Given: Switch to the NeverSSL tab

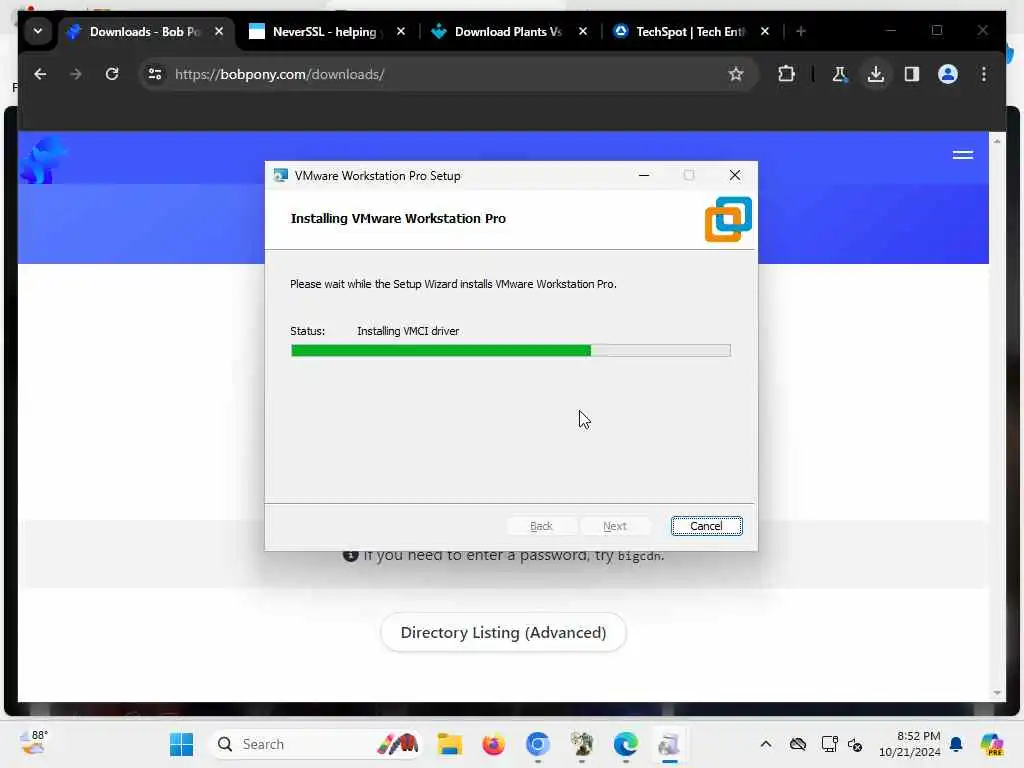Looking at the screenshot, I should [x=323, y=31].
